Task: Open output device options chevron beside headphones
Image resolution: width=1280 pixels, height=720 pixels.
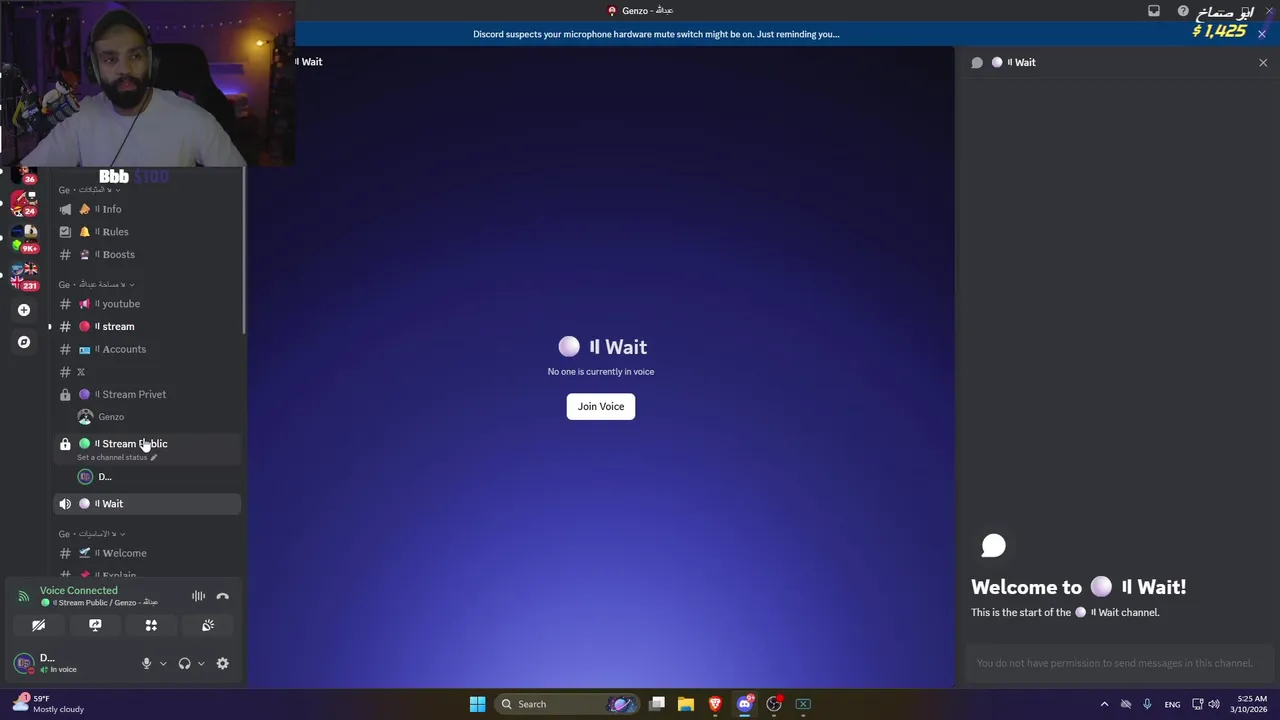Action: click(201, 663)
